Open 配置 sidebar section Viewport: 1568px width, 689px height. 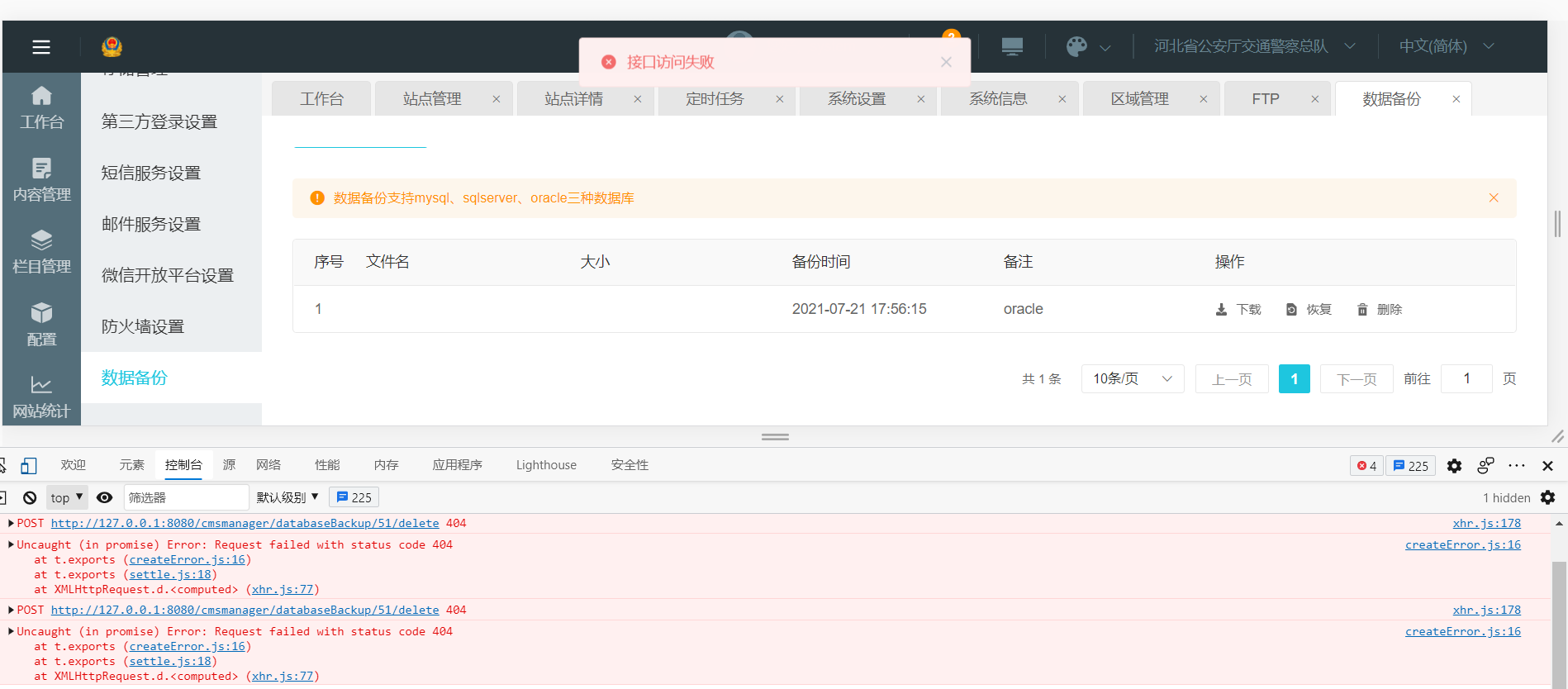pyautogui.click(x=41, y=324)
